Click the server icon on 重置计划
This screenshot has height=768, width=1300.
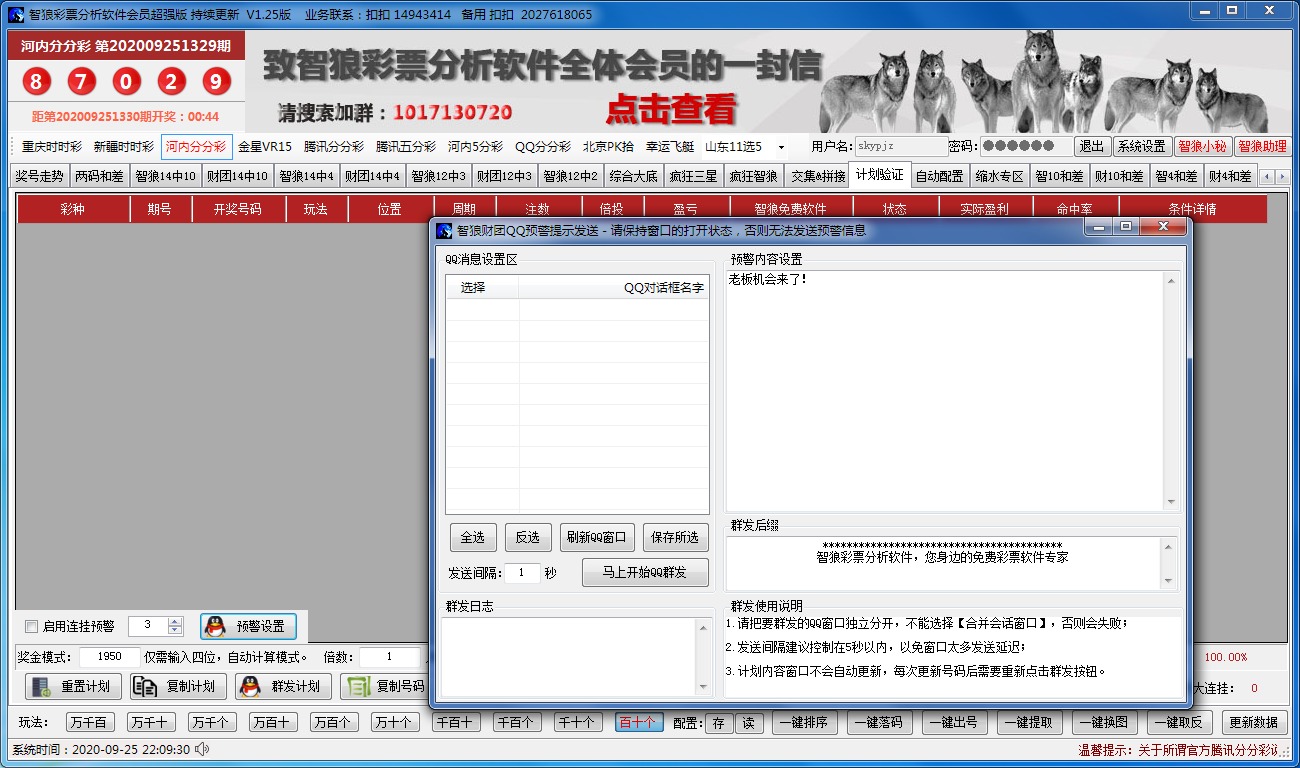(40, 687)
